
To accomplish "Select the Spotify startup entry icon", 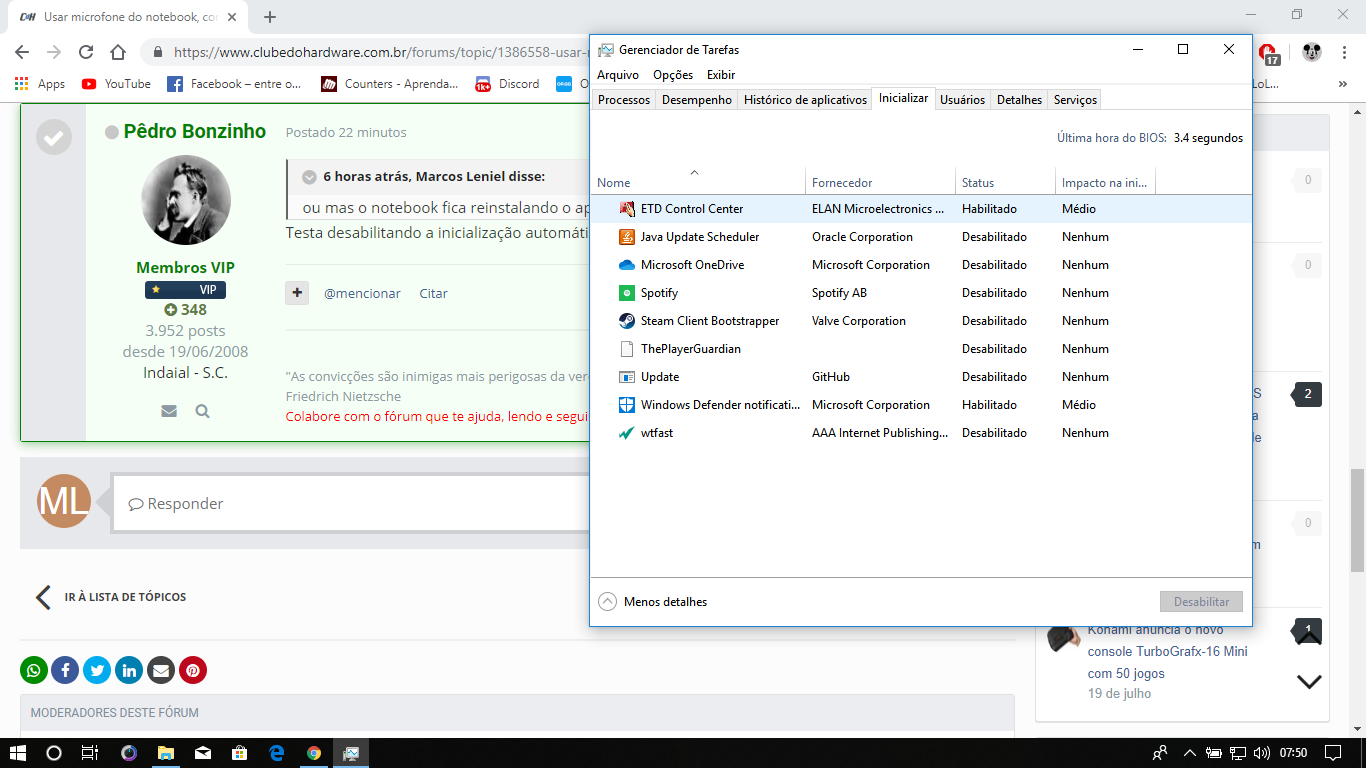I will click(627, 293).
